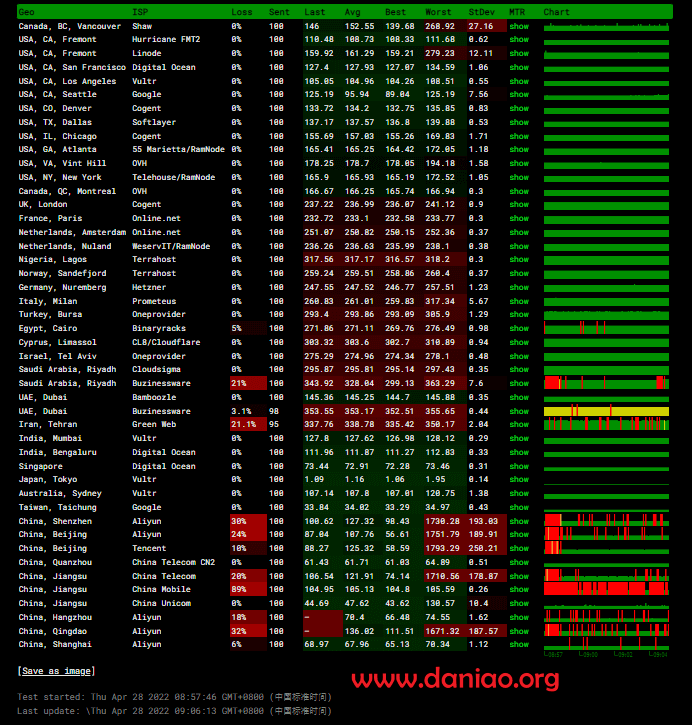The image size is (692, 725).
Task: Click the China Unicom ISP cell
Action: (161, 603)
